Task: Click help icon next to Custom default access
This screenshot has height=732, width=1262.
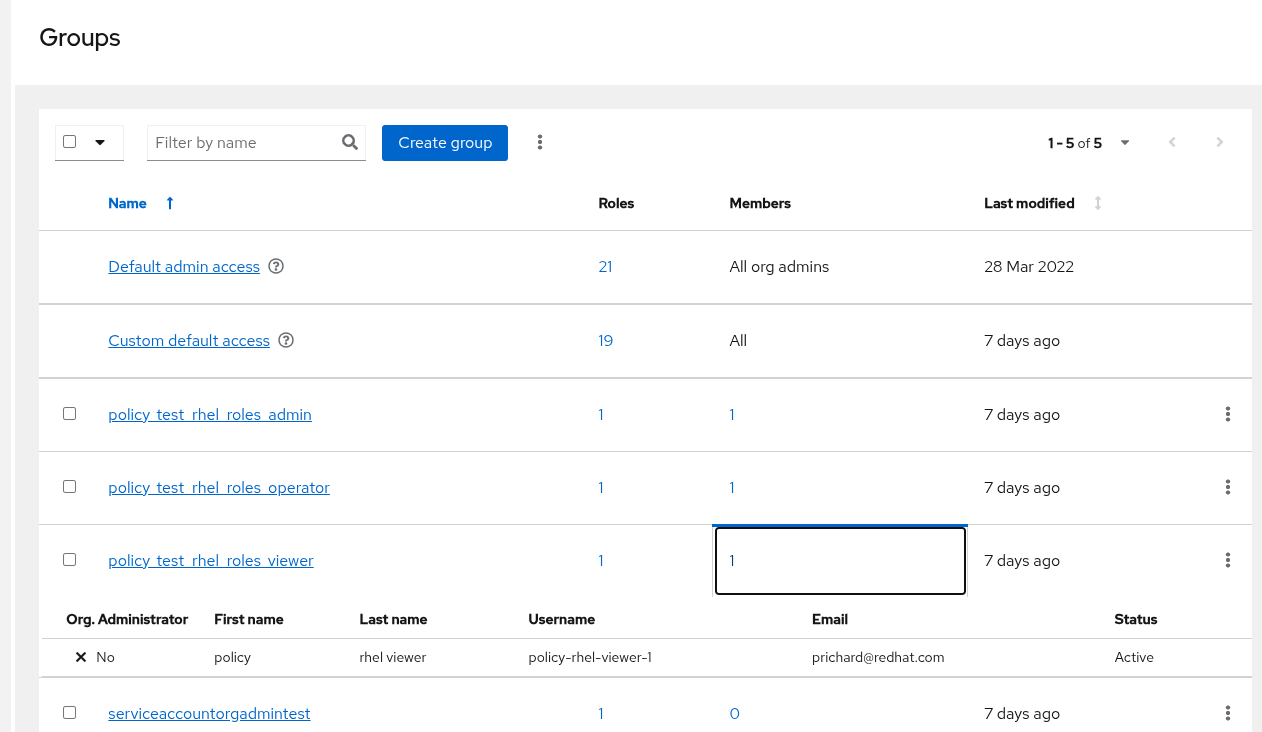Action: tap(286, 341)
